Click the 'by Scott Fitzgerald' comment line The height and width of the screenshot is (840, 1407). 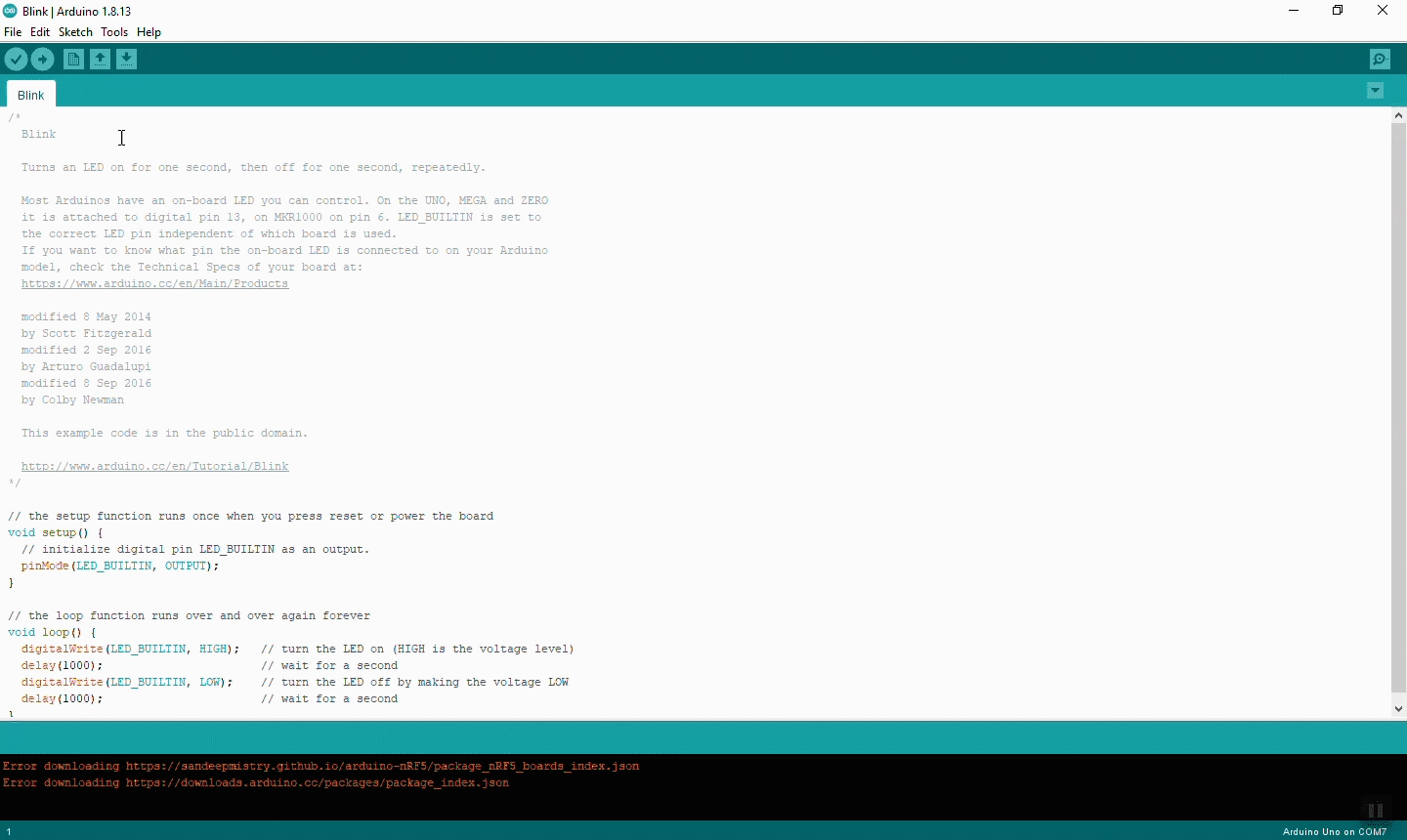coord(86,334)
